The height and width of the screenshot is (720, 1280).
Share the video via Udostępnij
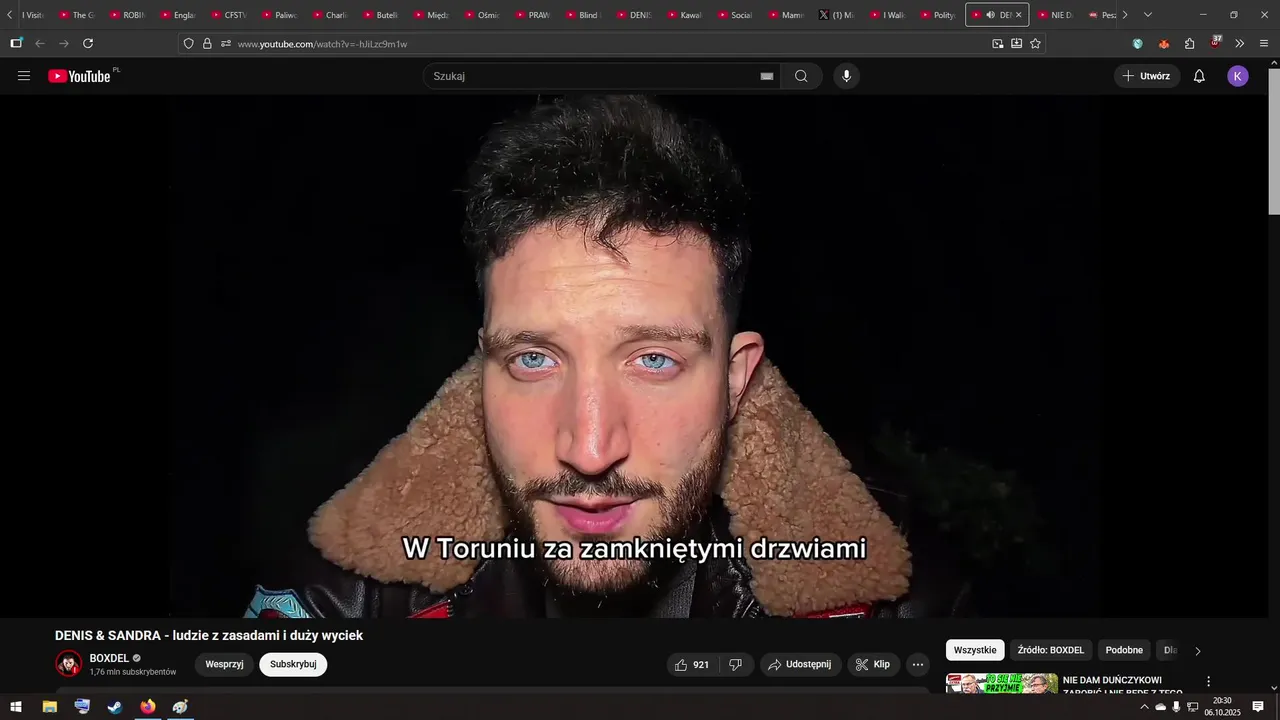tap(800, 664)
